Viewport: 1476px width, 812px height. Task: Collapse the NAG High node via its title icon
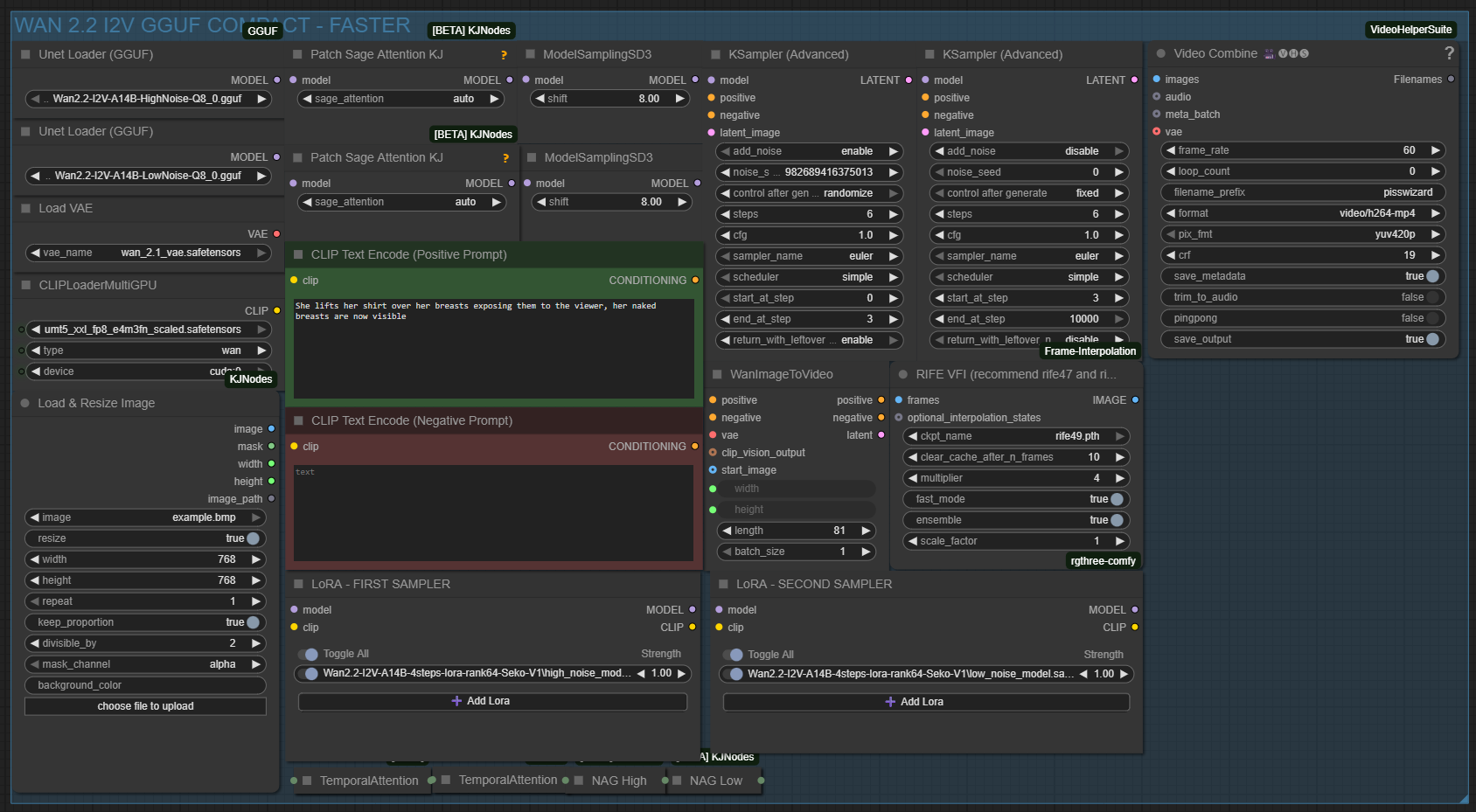coord(579,781)
